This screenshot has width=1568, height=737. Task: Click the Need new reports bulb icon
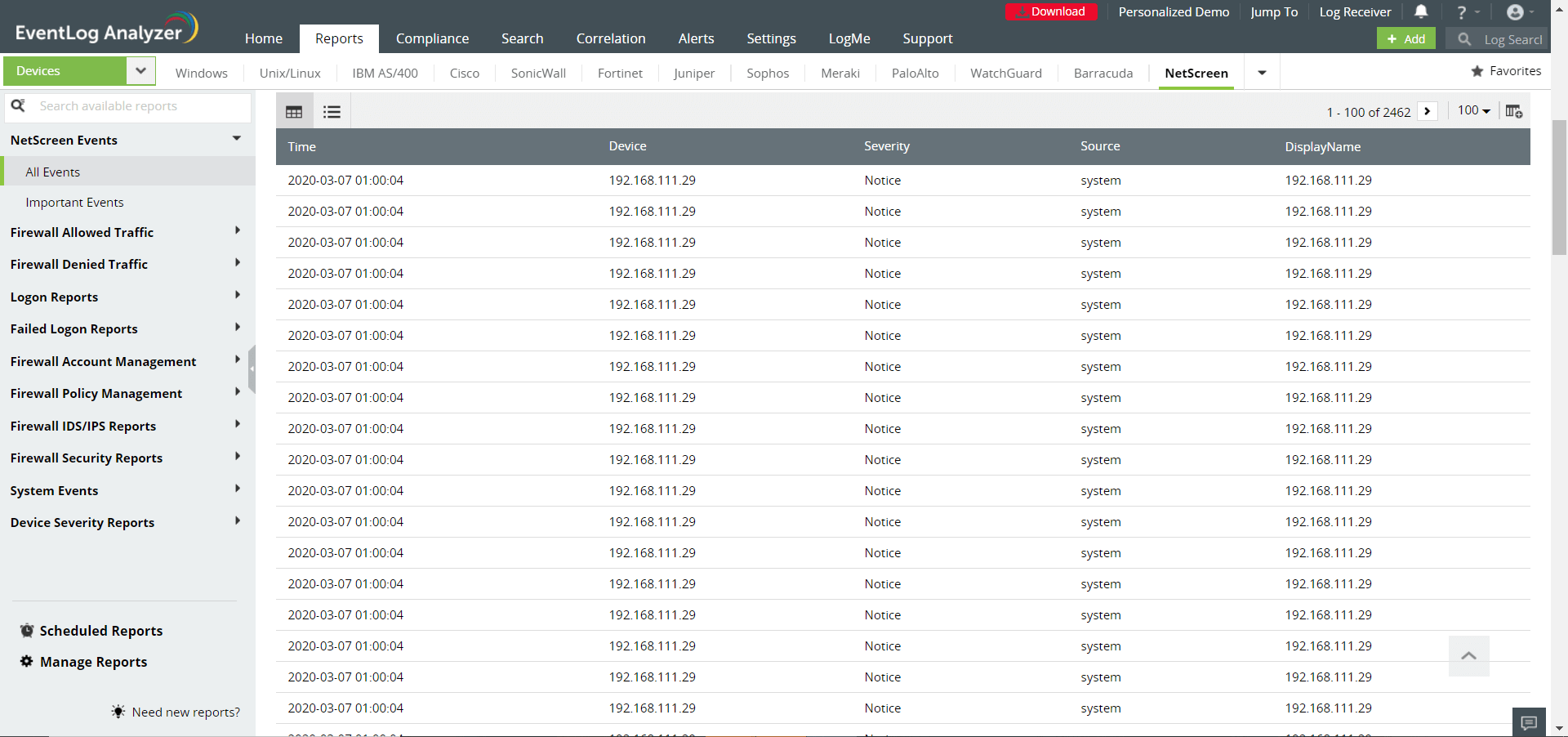118,712
